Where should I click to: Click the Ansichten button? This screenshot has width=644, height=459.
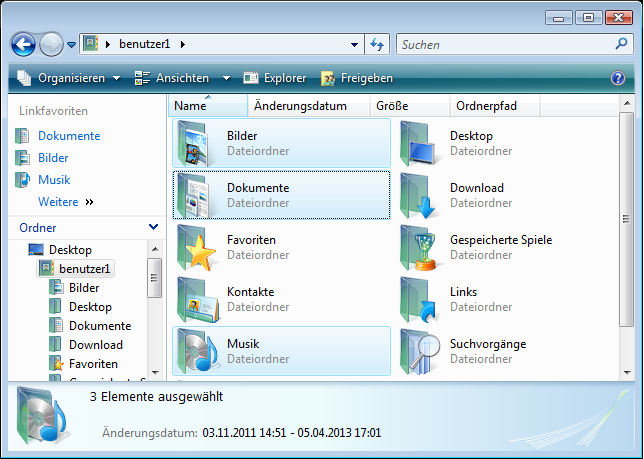pos(172,78)
